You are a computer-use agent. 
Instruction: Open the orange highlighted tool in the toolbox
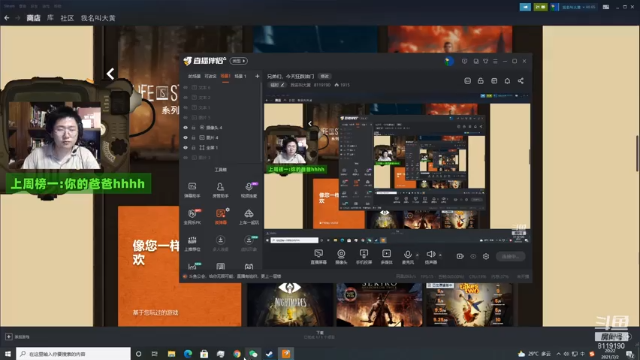click(x=220, y=216)
